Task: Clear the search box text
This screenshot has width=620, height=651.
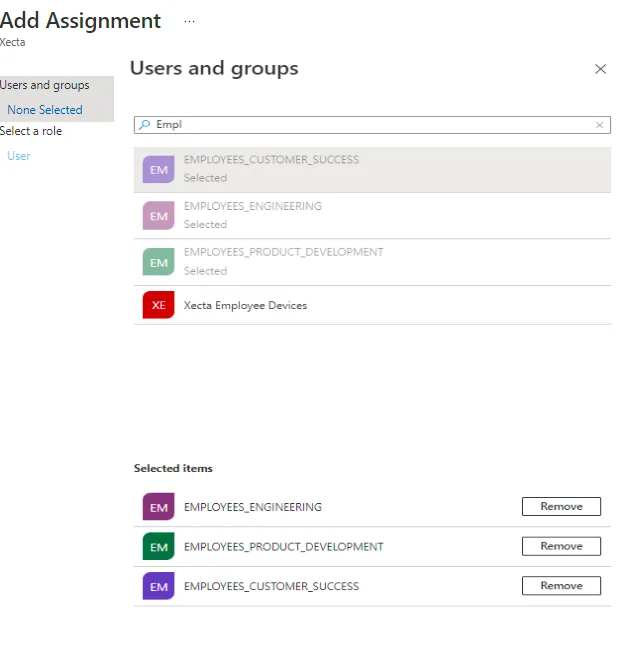Action: click(599, 125)
